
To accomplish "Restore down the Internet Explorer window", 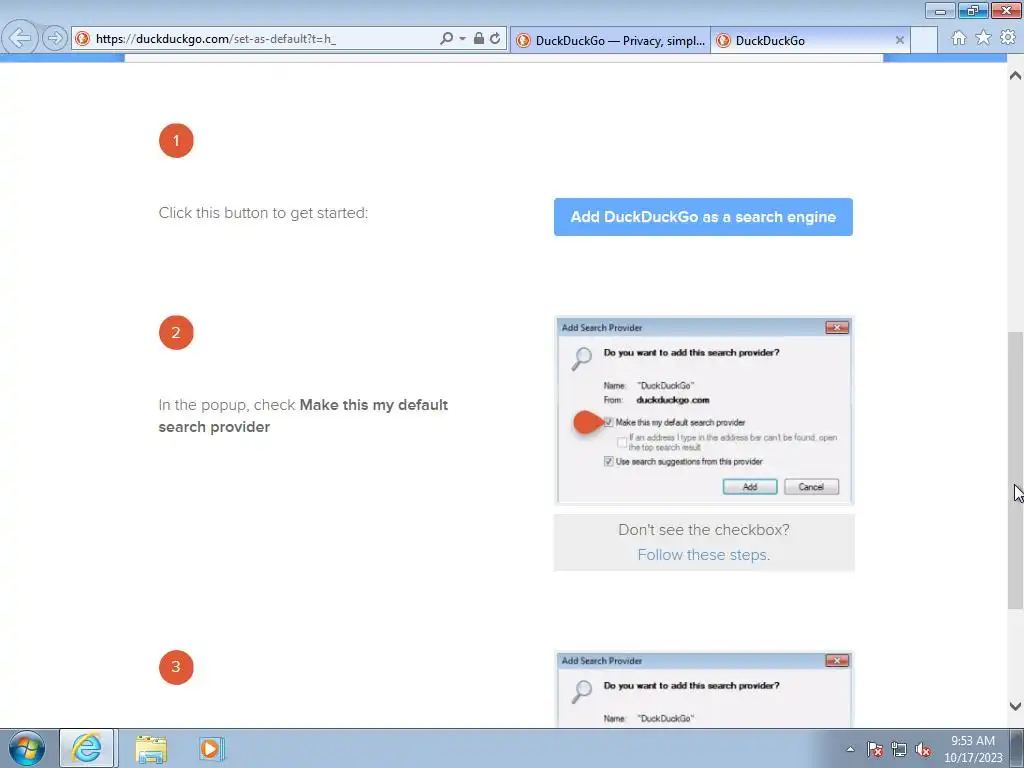I will [972, 10].
